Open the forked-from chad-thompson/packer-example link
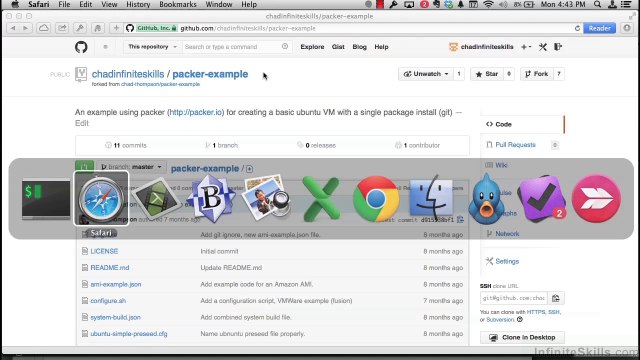This screenshot has height=360, width=640. [160, 84]
